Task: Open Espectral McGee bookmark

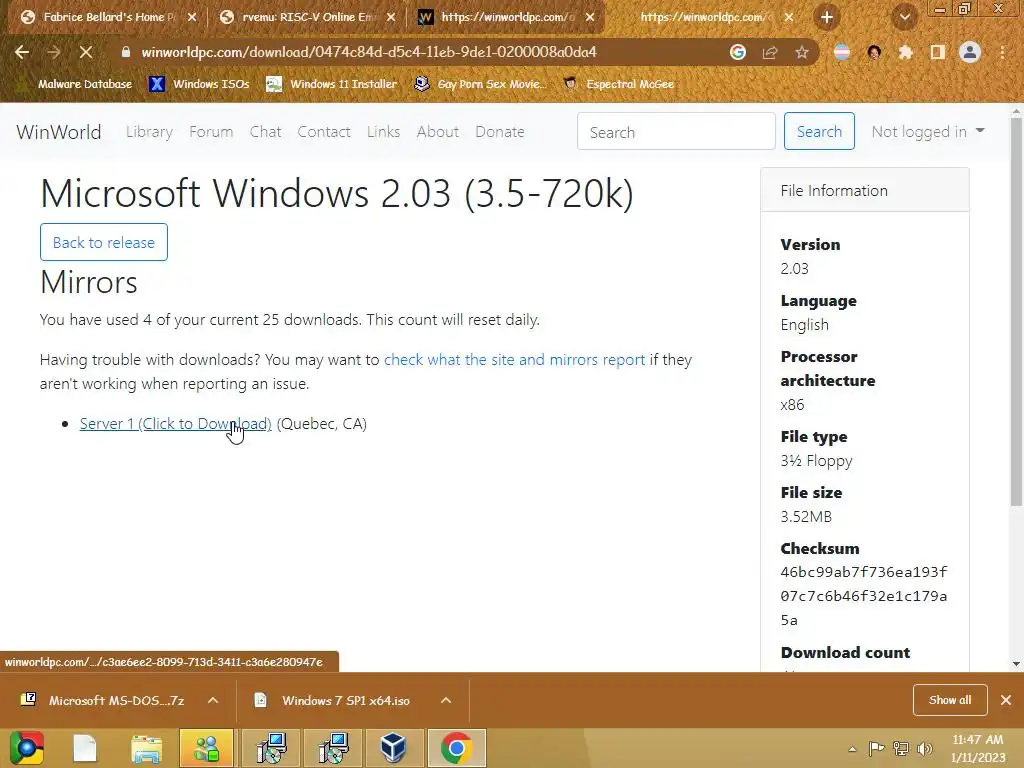Action: point(619,84)
